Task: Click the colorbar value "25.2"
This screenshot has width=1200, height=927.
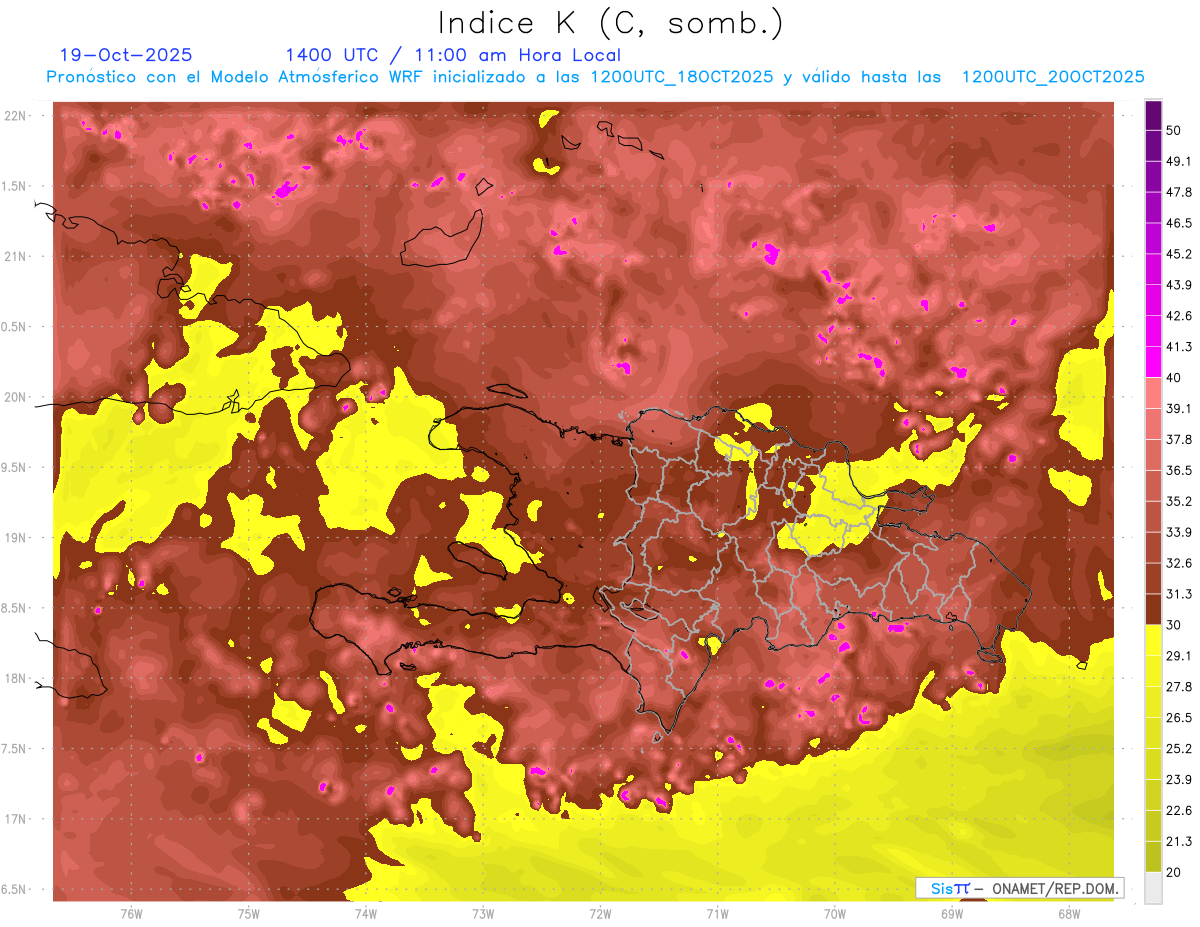Action: tap(1180, 749)
